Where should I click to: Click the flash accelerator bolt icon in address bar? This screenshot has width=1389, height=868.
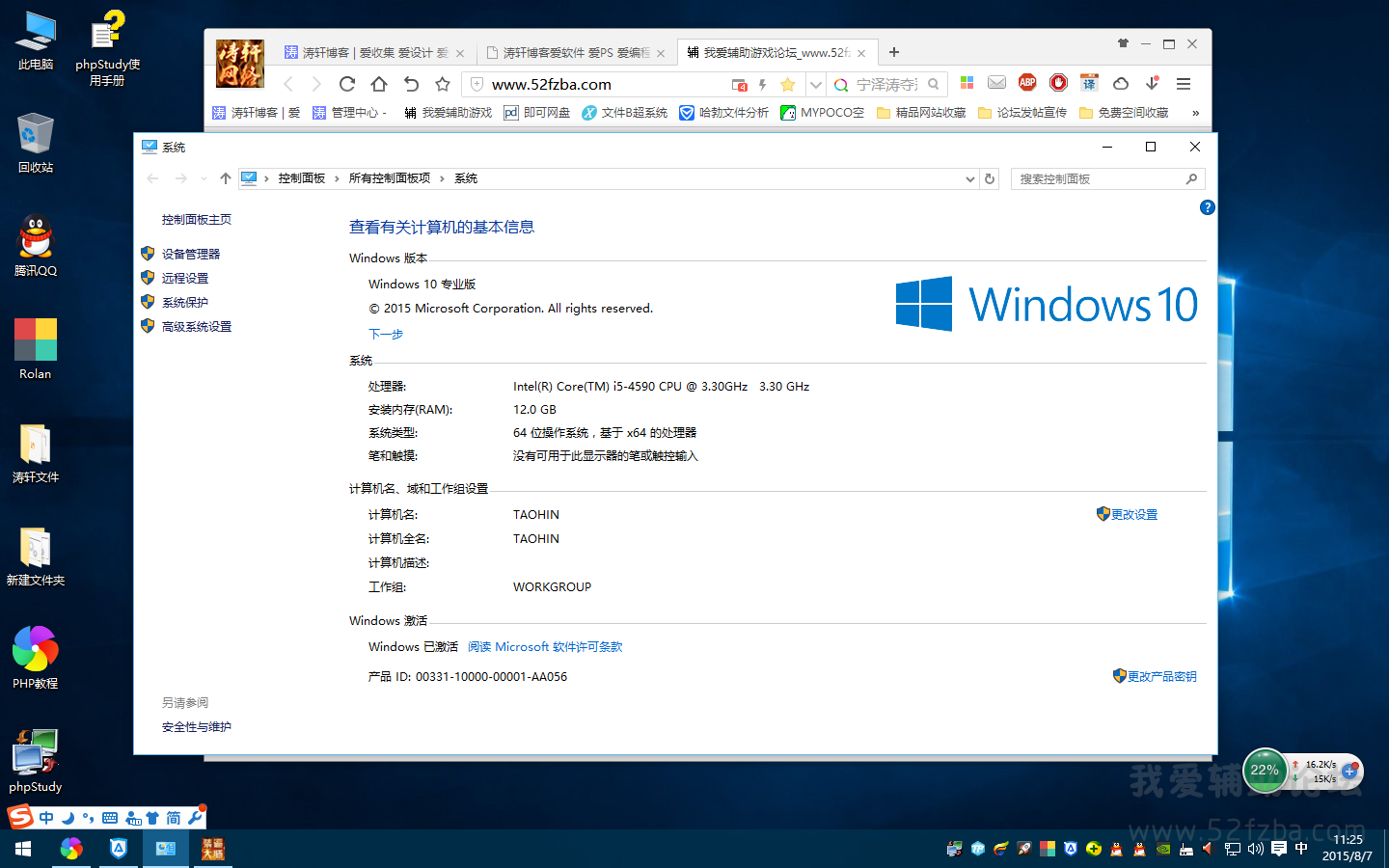point(762,85)
